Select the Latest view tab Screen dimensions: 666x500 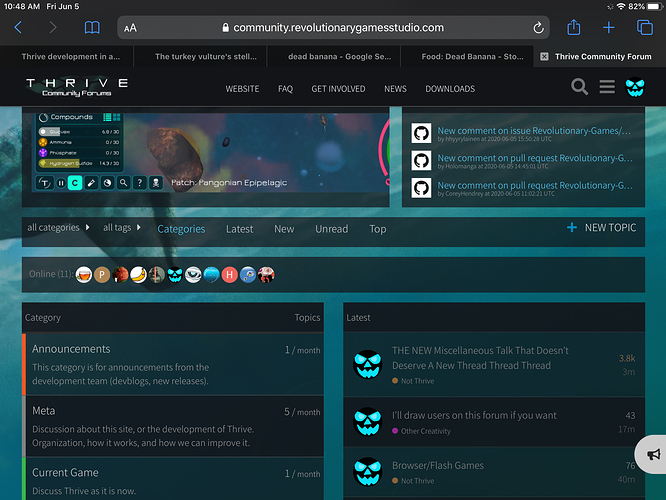pos(240,229)
